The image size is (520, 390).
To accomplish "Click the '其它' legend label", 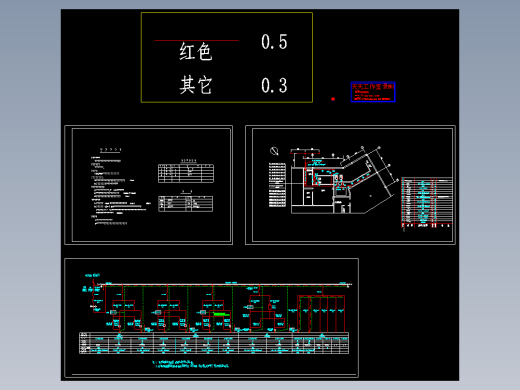I will click(x=196, y=85).
